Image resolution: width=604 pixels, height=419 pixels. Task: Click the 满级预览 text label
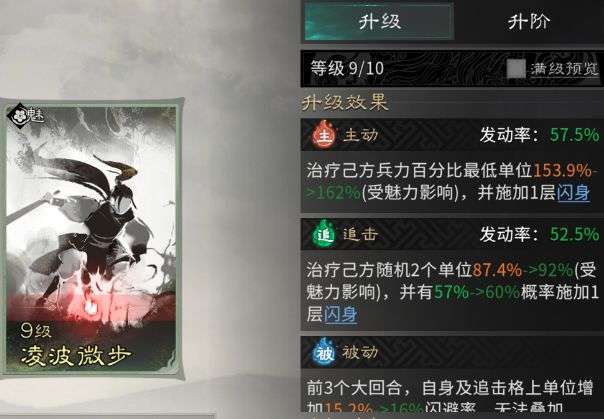(x=565, y=69)
